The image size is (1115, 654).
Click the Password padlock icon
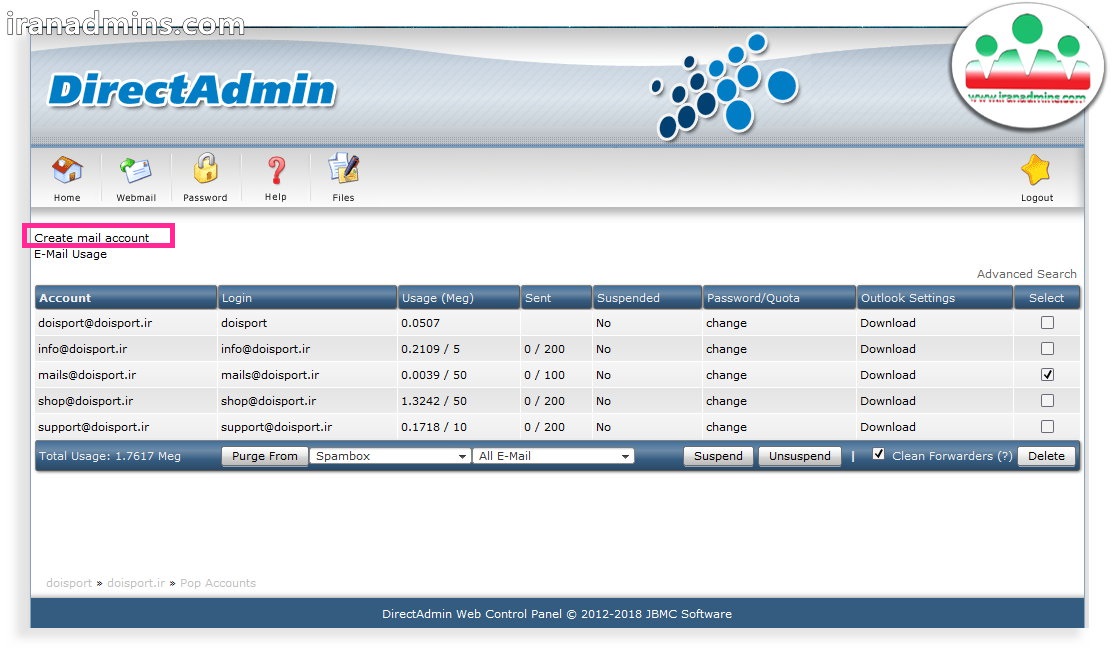205,170
